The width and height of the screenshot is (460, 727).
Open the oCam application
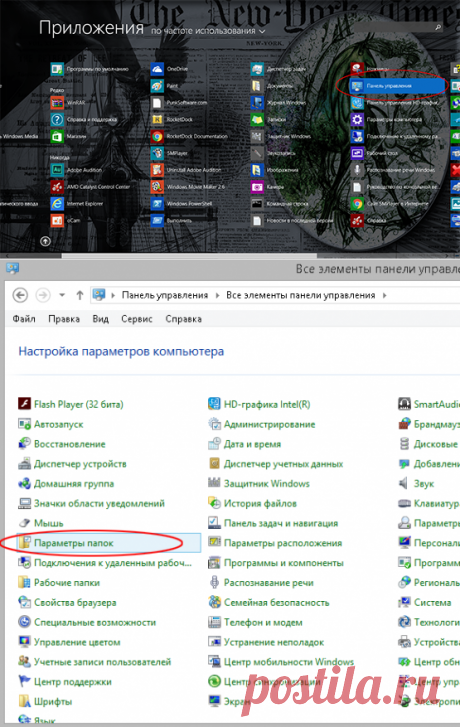[65, 220]
